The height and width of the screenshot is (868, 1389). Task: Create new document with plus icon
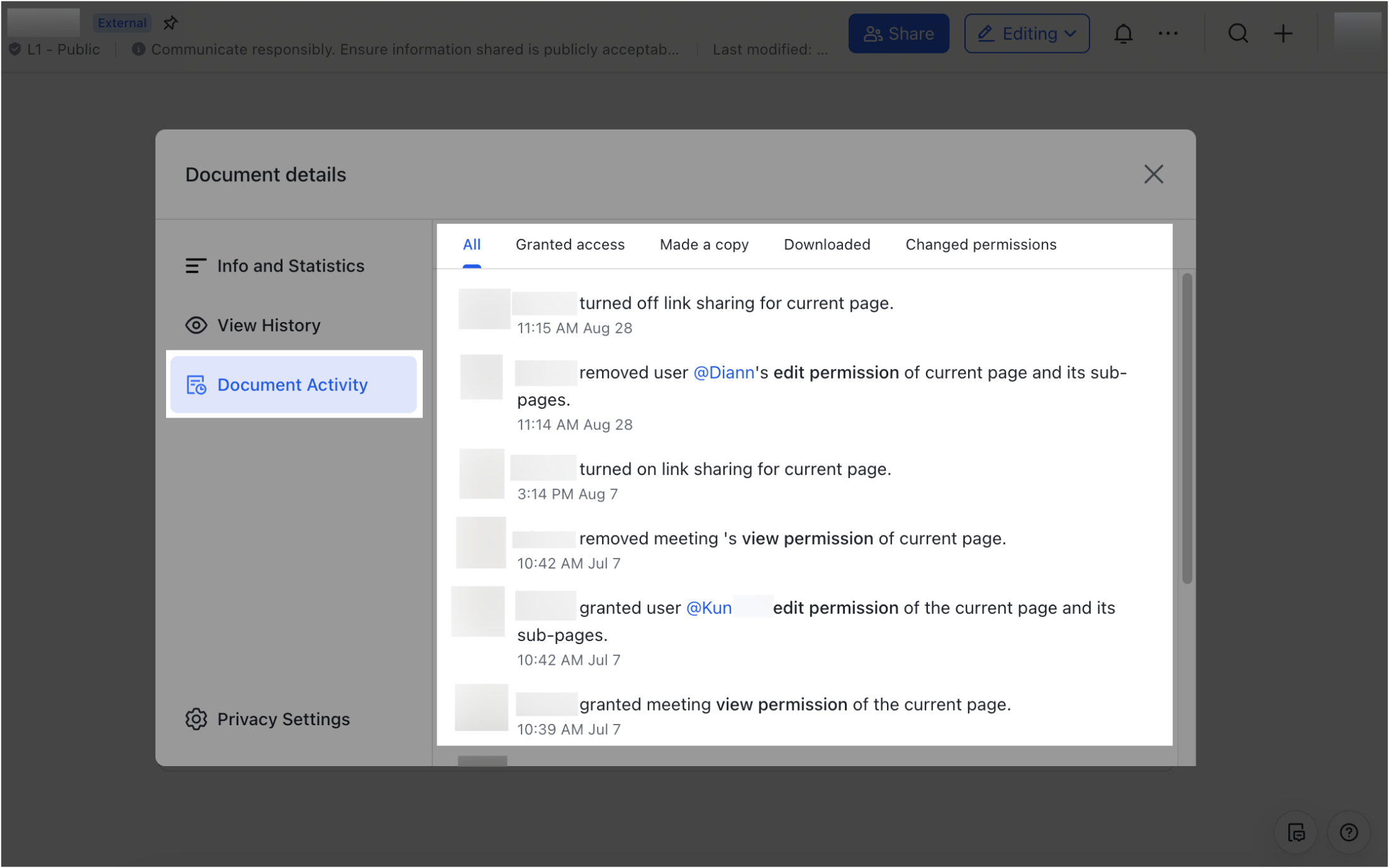[x=1283, y=33]
